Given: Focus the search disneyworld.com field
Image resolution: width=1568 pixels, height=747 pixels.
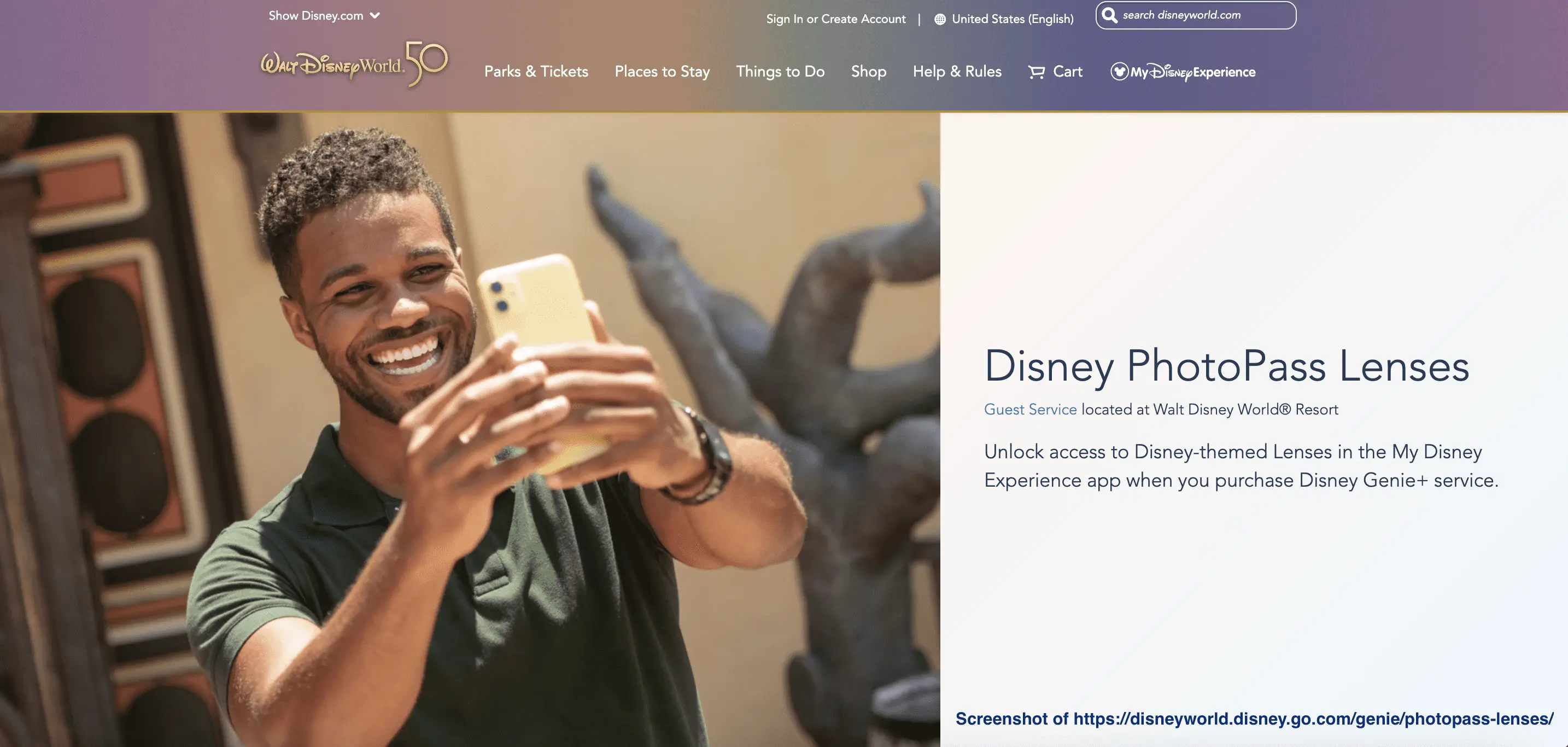Looking at the screenshot, I should tap(1196, 15).
